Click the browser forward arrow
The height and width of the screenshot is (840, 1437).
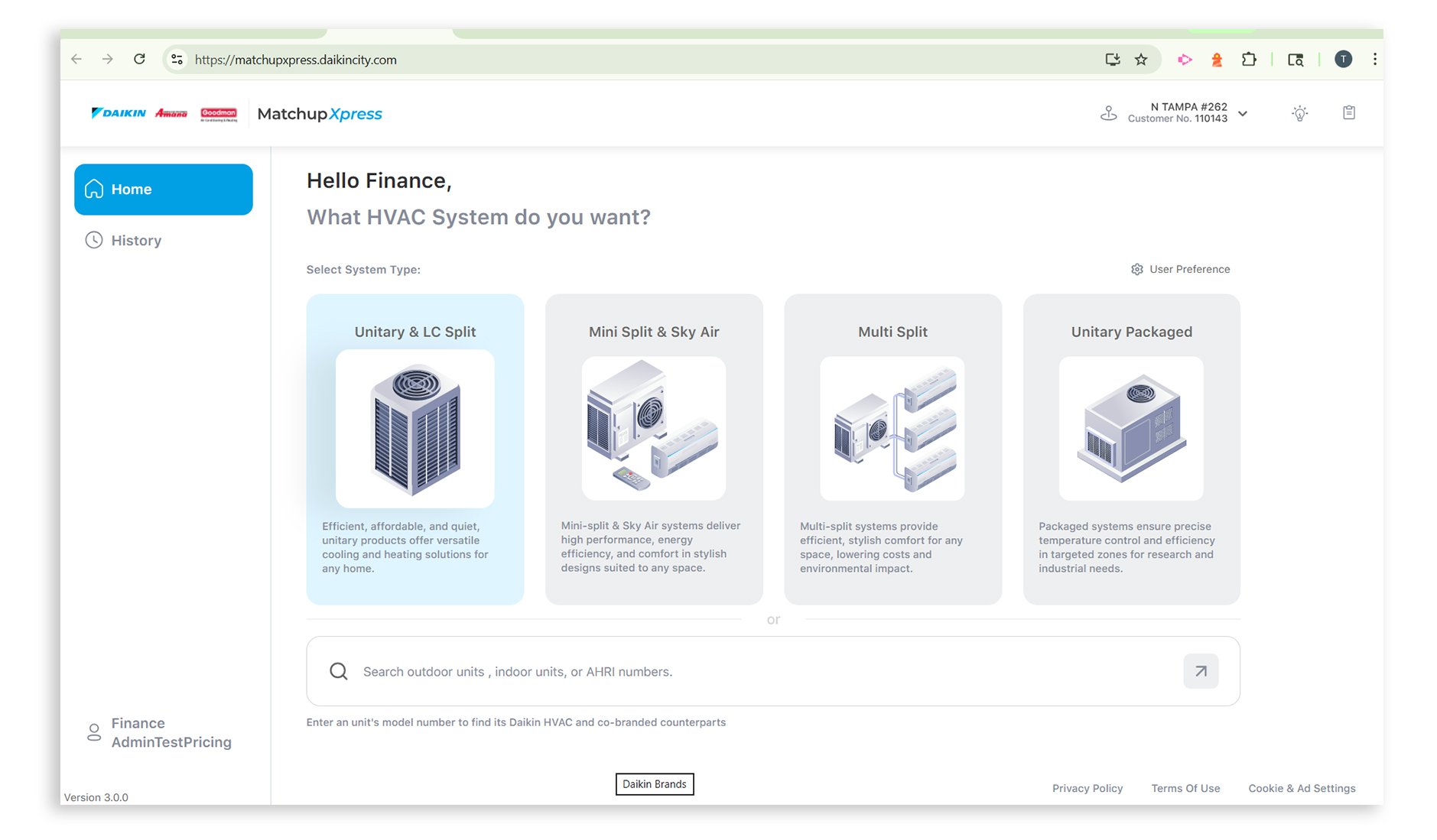(108, 60)
